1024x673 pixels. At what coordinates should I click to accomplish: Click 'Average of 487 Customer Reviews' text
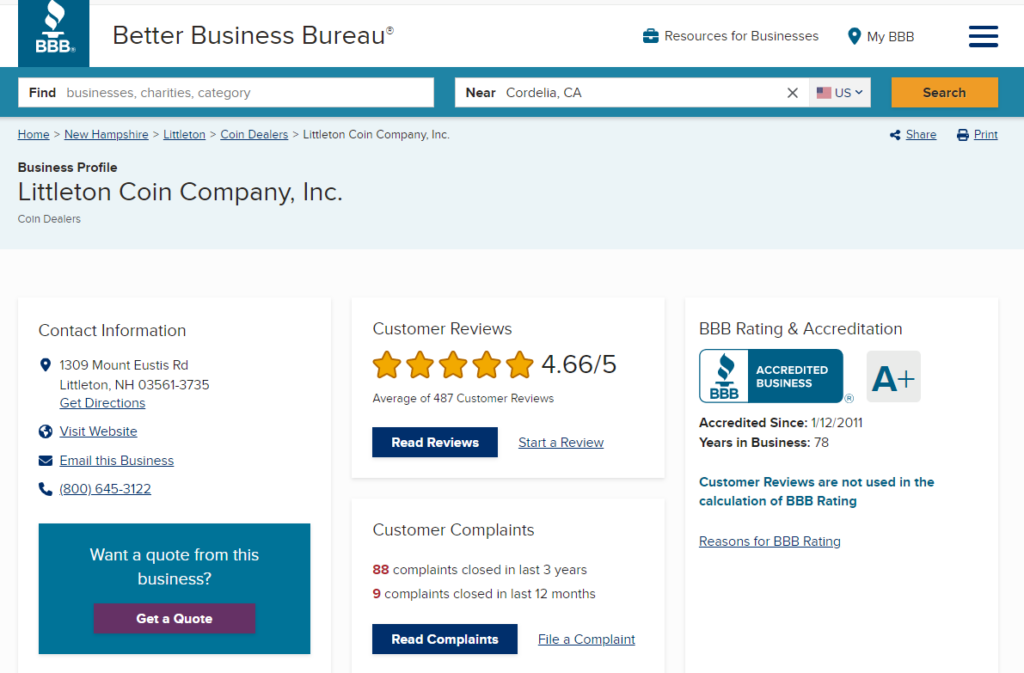pos(463,398)
